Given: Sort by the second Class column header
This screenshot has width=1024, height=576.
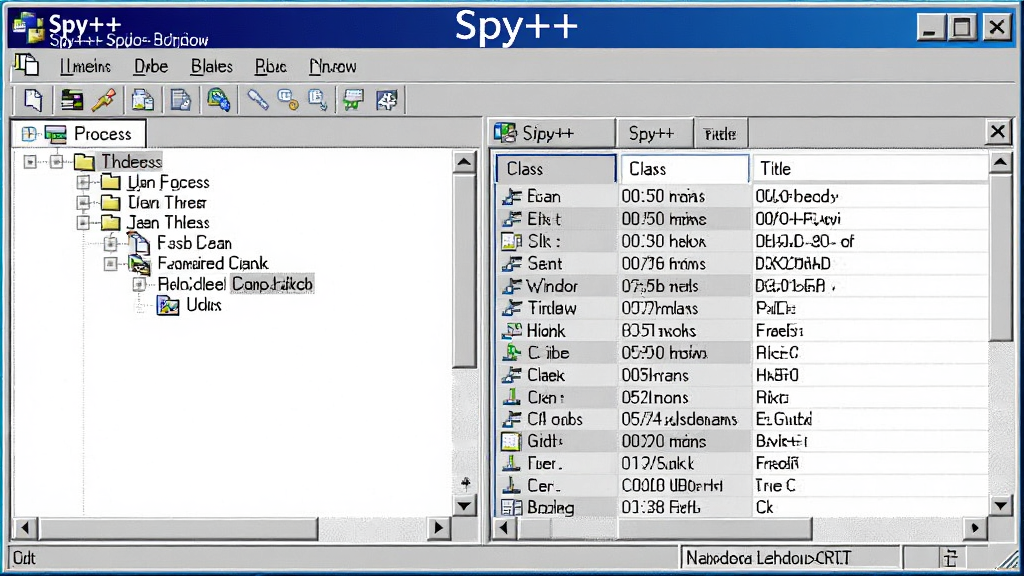Looking at the screenshot, I should coord(684,168).
